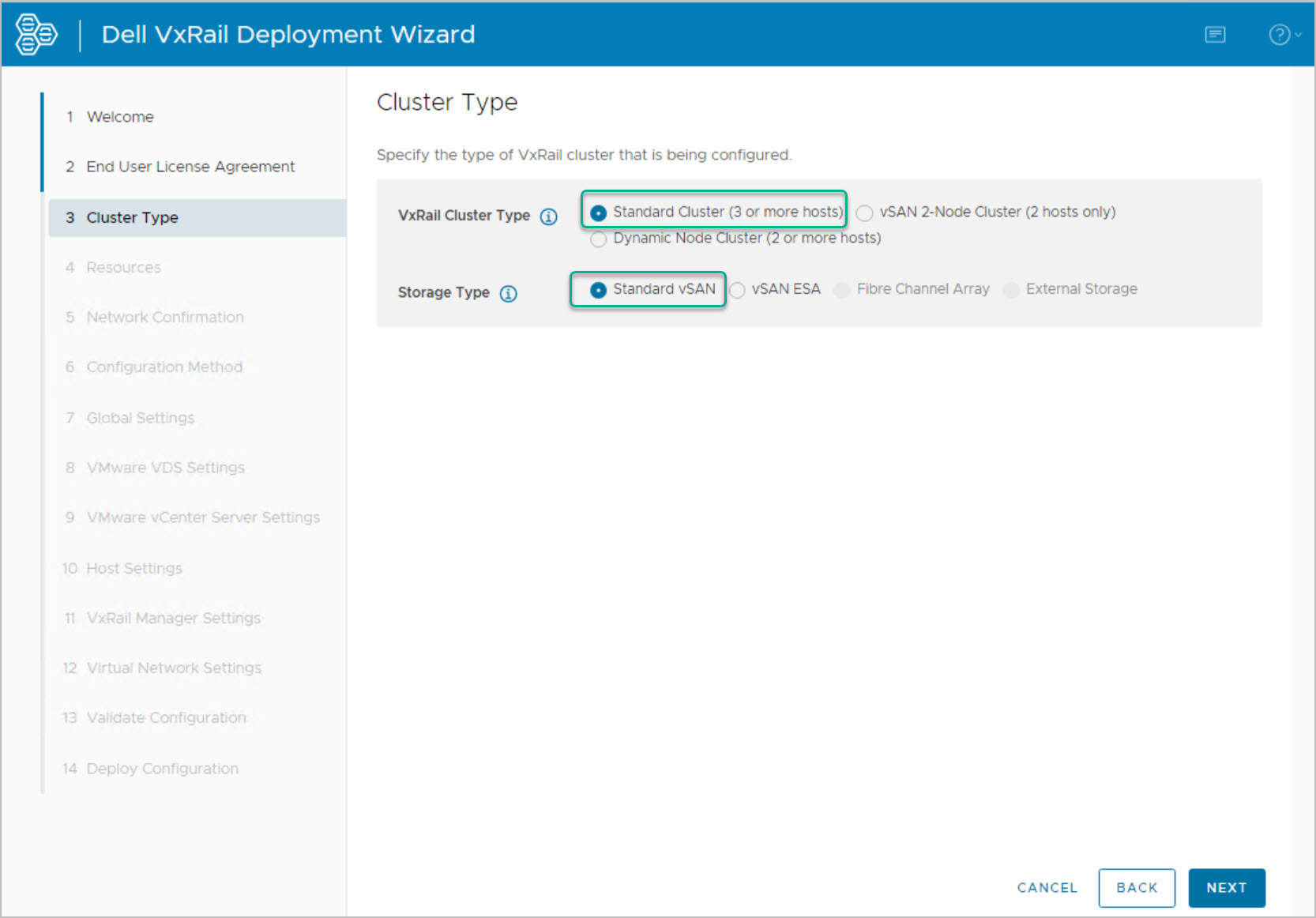1316x918 pixels.
Task: Select Standard vSAN storage type
Action: point(599,290)
